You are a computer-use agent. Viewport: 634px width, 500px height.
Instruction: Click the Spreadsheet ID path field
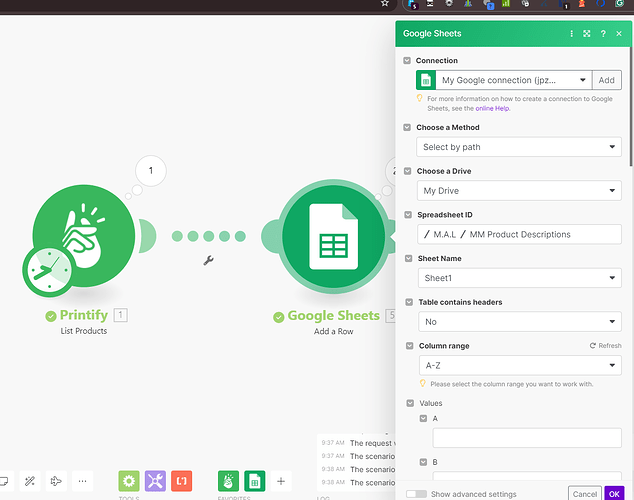(x=520, y=234)
